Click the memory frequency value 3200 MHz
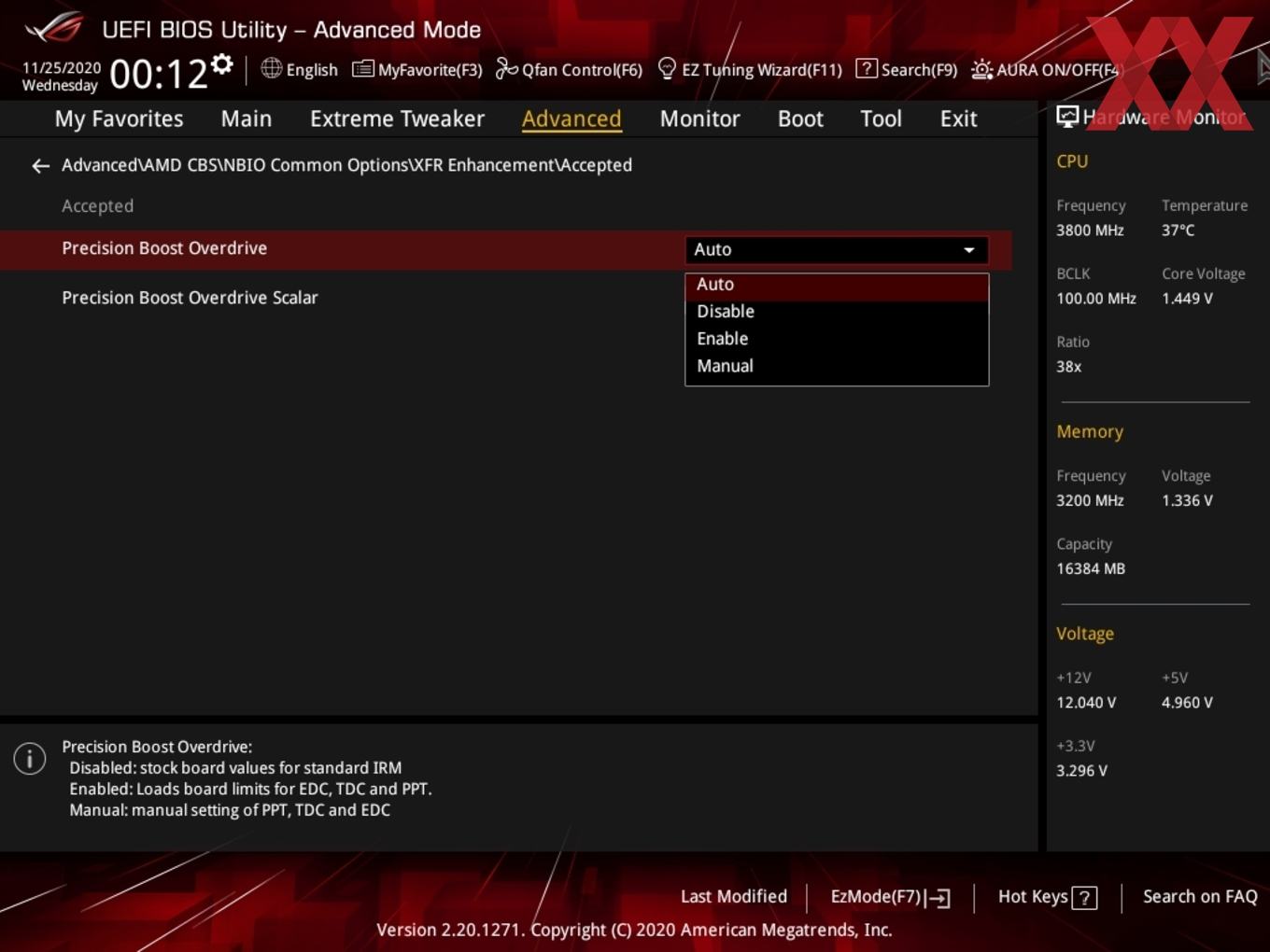Image resolution: width=1270 pixels, height=952 pixels. pyautogui.click(x=1090, y=501)
